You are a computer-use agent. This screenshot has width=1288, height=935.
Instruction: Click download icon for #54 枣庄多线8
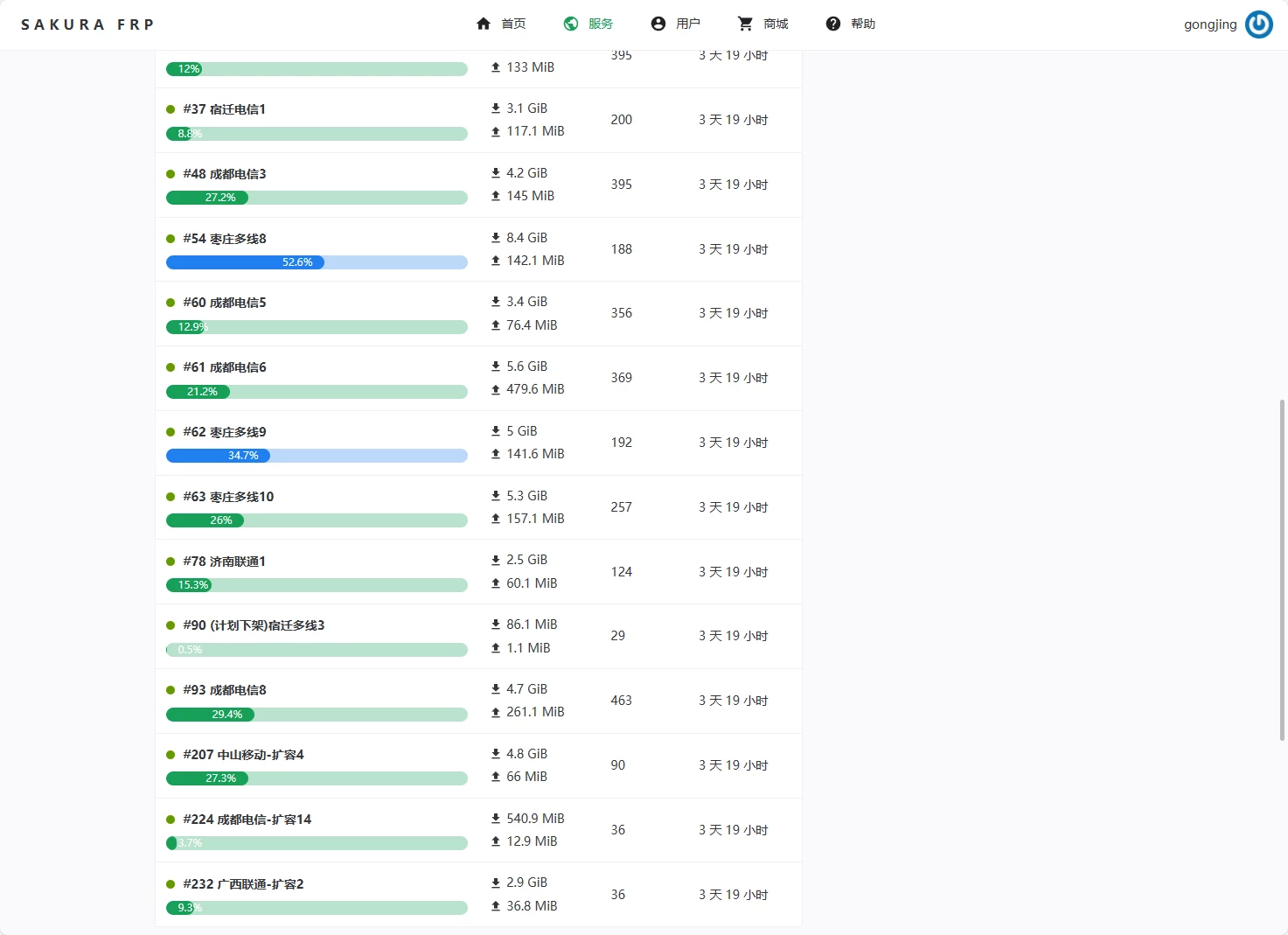(x=496, y=238)
